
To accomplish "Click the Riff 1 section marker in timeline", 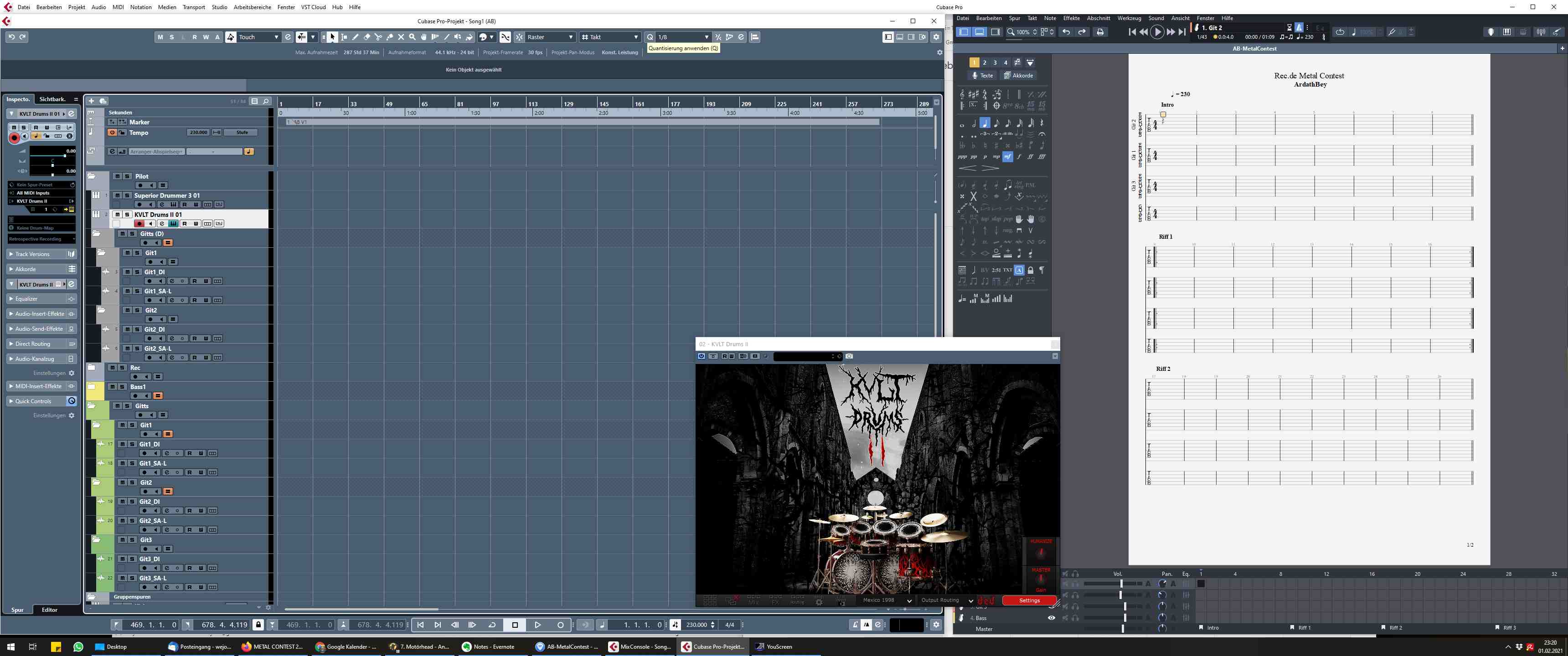I will pyautogui.click(x=1301, y=627).
